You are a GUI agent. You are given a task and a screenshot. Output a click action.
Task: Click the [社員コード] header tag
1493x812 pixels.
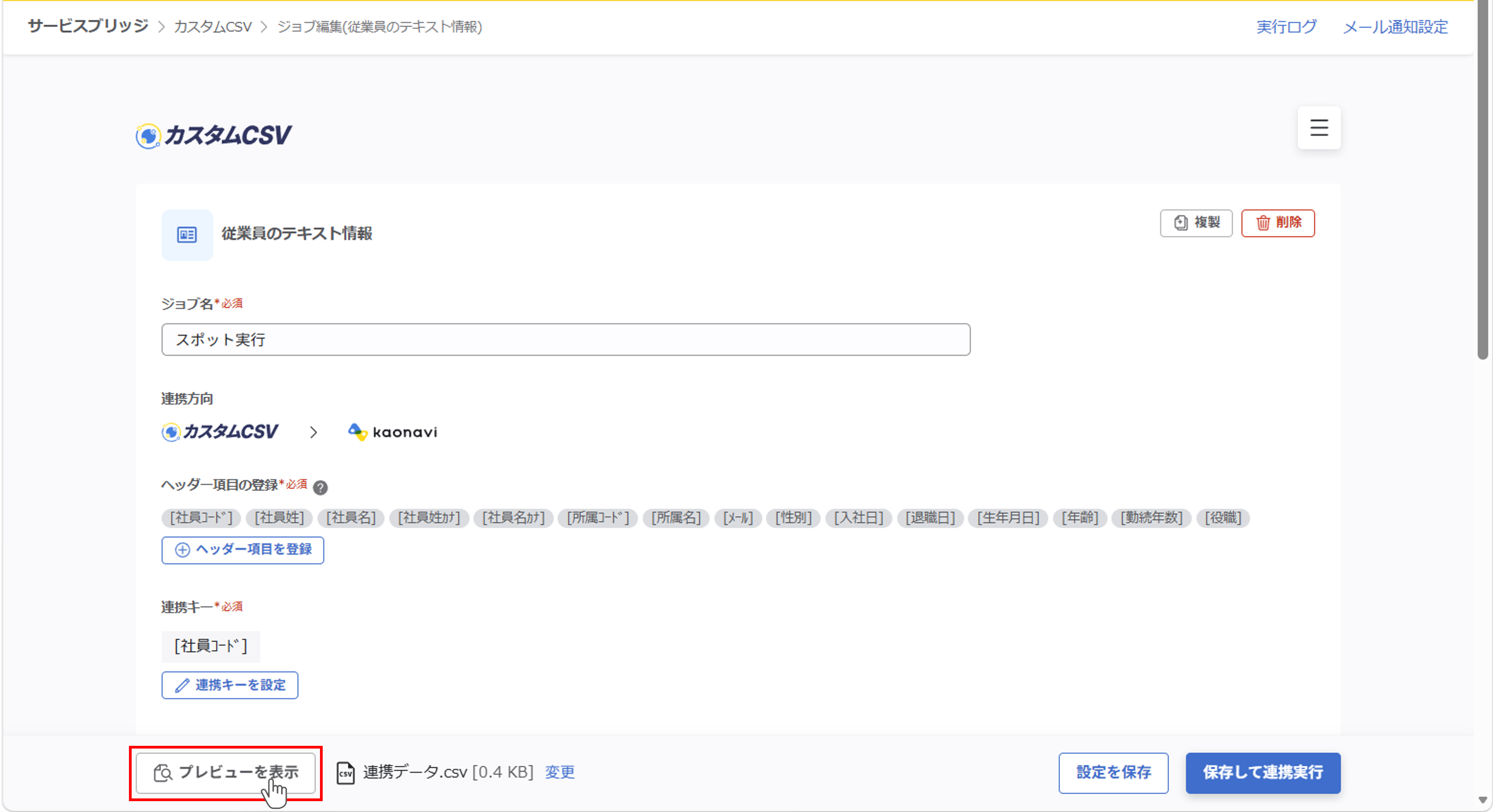click(201, 517)
